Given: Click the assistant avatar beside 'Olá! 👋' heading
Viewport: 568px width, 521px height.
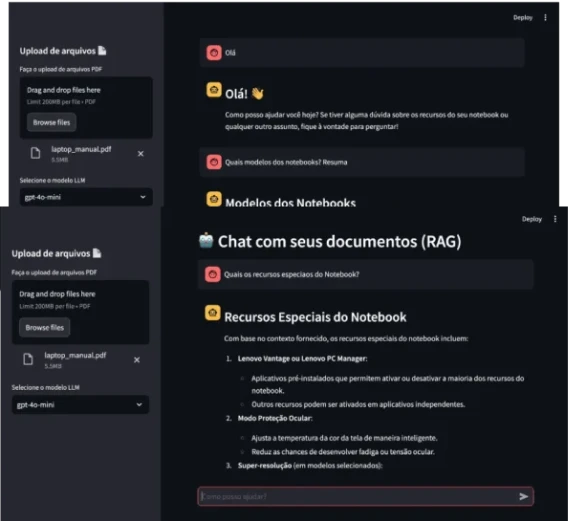Looking at the screenshot, I should point(214,90).
